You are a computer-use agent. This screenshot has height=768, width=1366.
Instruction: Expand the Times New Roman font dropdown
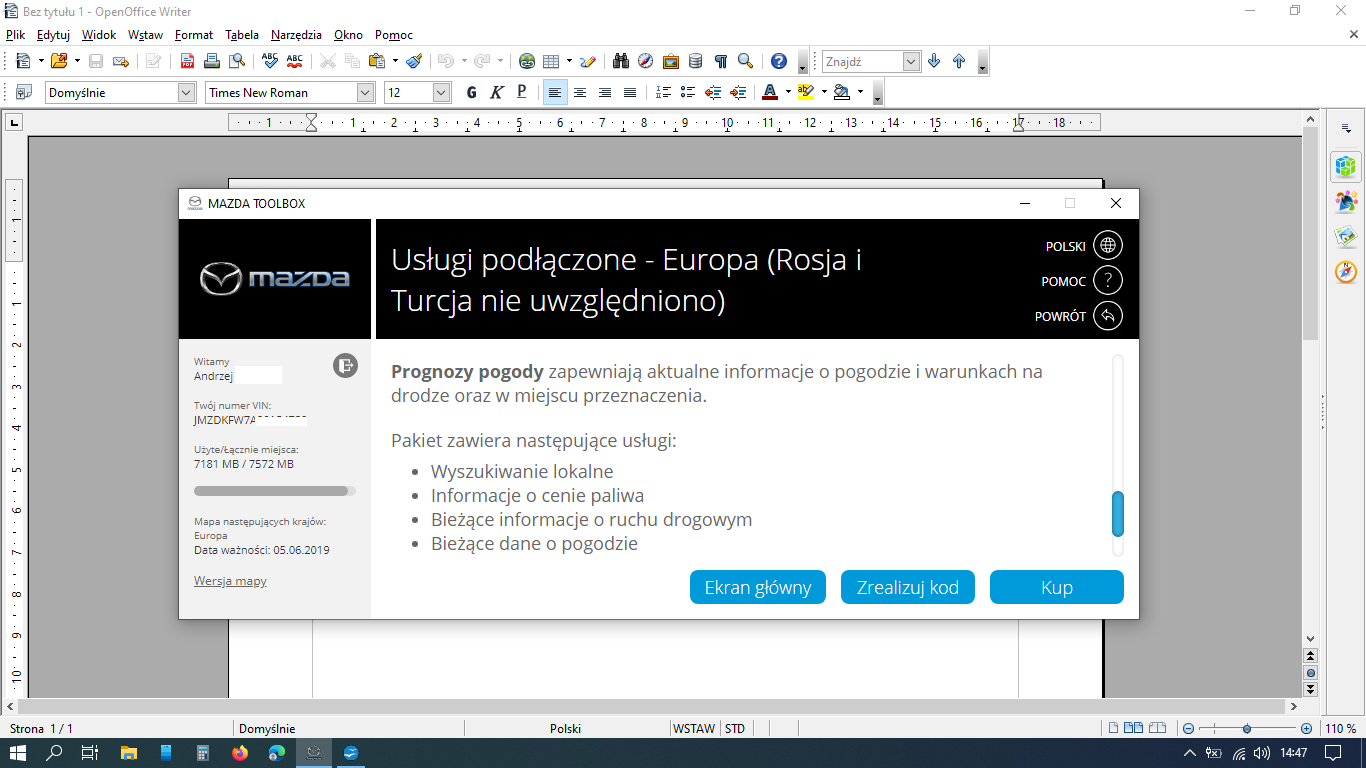tap(365, 92)
